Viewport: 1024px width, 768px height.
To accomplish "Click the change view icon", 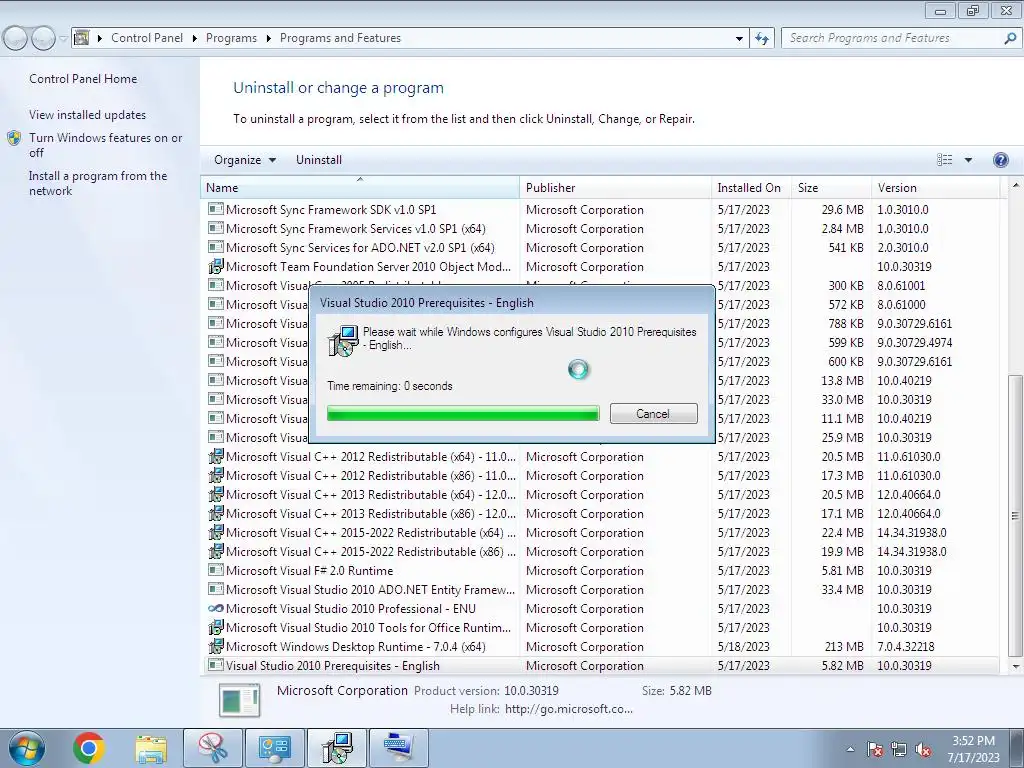I will tap(944, 160).
